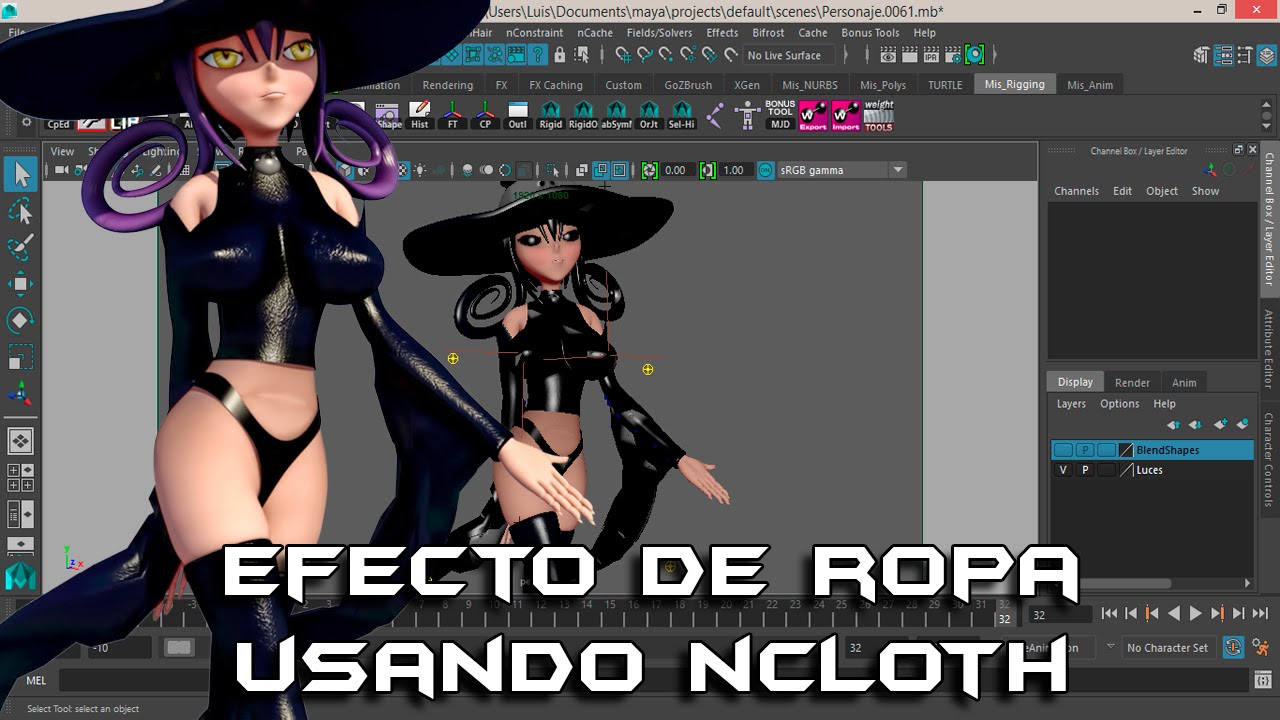The height and width of the screenshot is (720, 1280).
Task: Toggle auto keyframe icon beside character set
Action: [1234, 647]
